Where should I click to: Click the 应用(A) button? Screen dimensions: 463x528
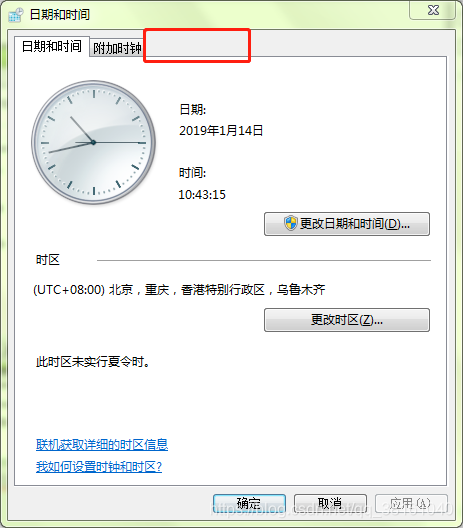(x=411, y=504)
